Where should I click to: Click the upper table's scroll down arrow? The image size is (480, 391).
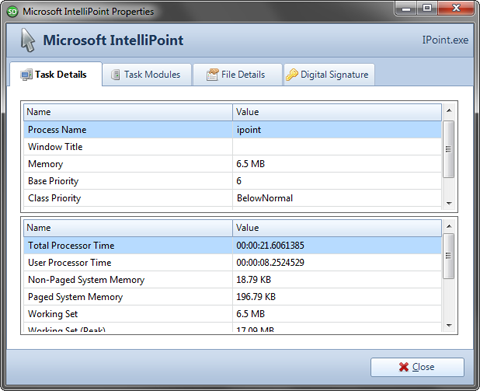click(x=449, y=203)
